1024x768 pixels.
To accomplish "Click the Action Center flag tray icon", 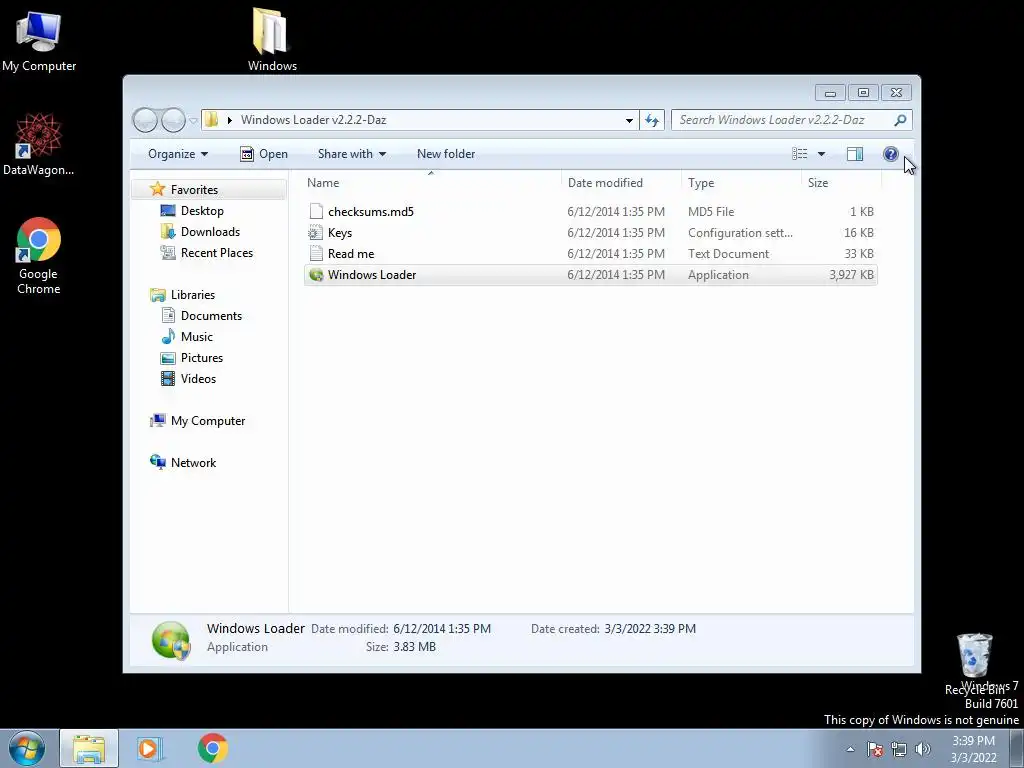I will click(x=875, y=749).
